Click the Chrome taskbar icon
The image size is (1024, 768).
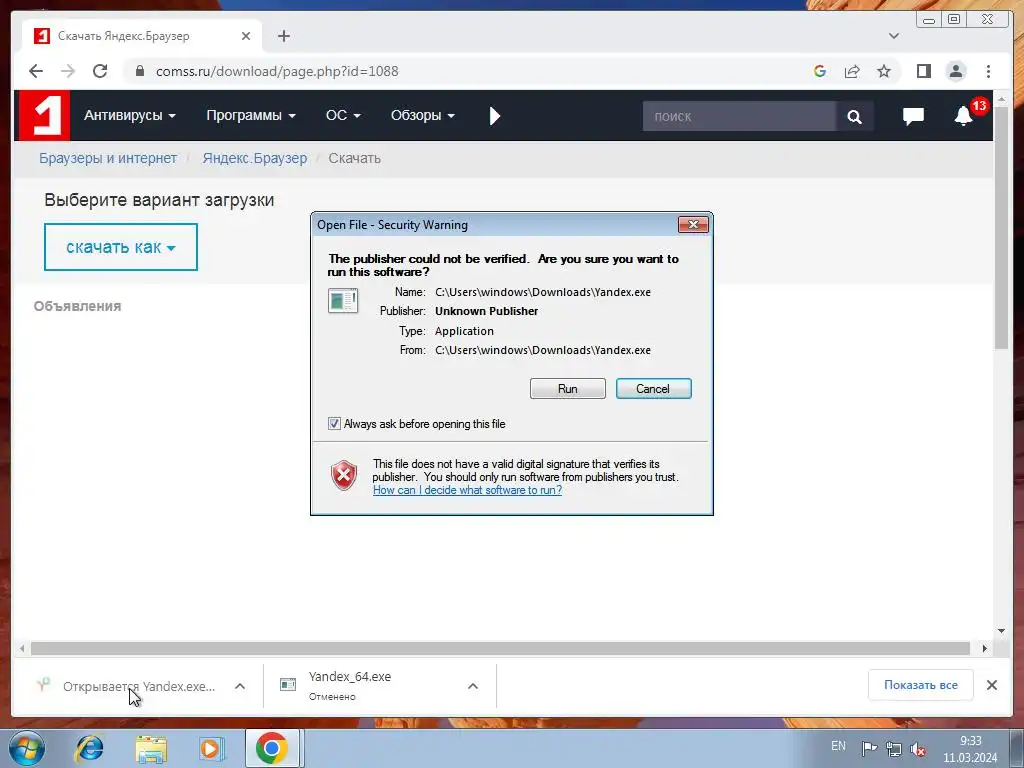click(272, 748)
